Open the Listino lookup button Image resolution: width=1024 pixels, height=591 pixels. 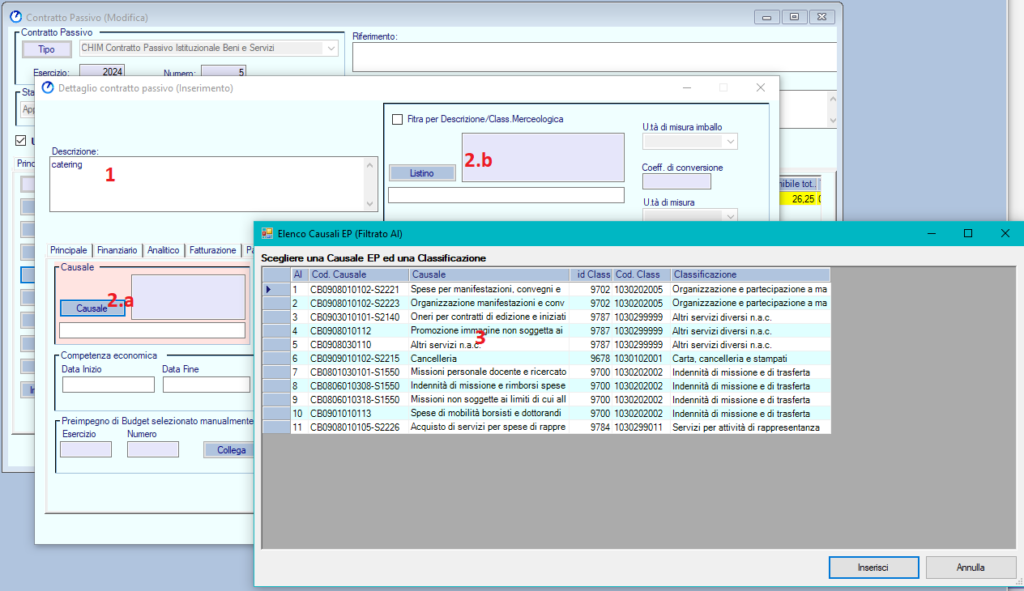point(422,173)
